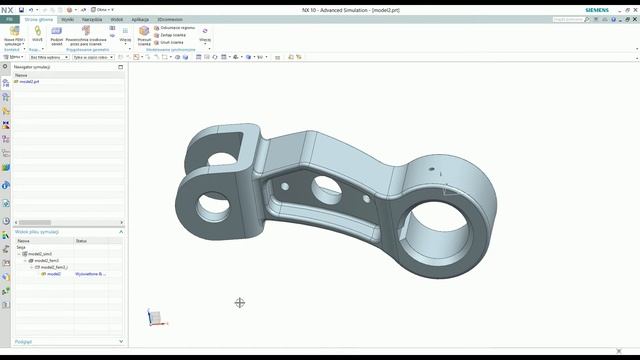Select the History clock sidebar icon
The image size is (640, 360).
pyautogui.click(x=6, y=221)
